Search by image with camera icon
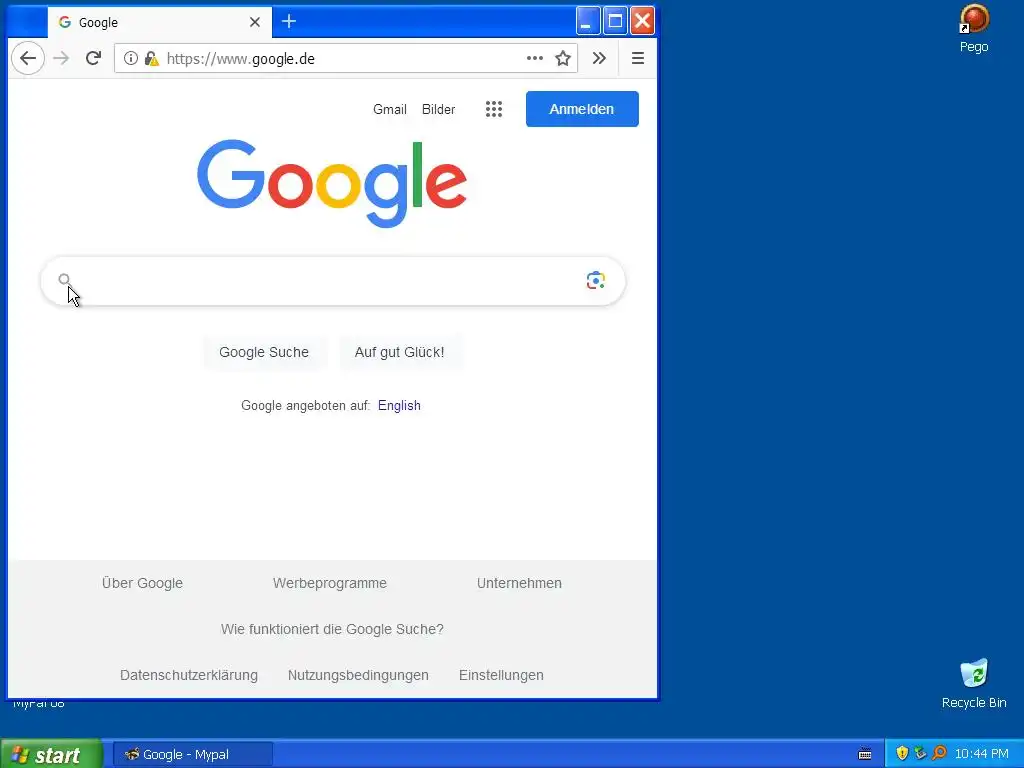The height and width of the screenshot is (768, 1024). tap(596, 280)
